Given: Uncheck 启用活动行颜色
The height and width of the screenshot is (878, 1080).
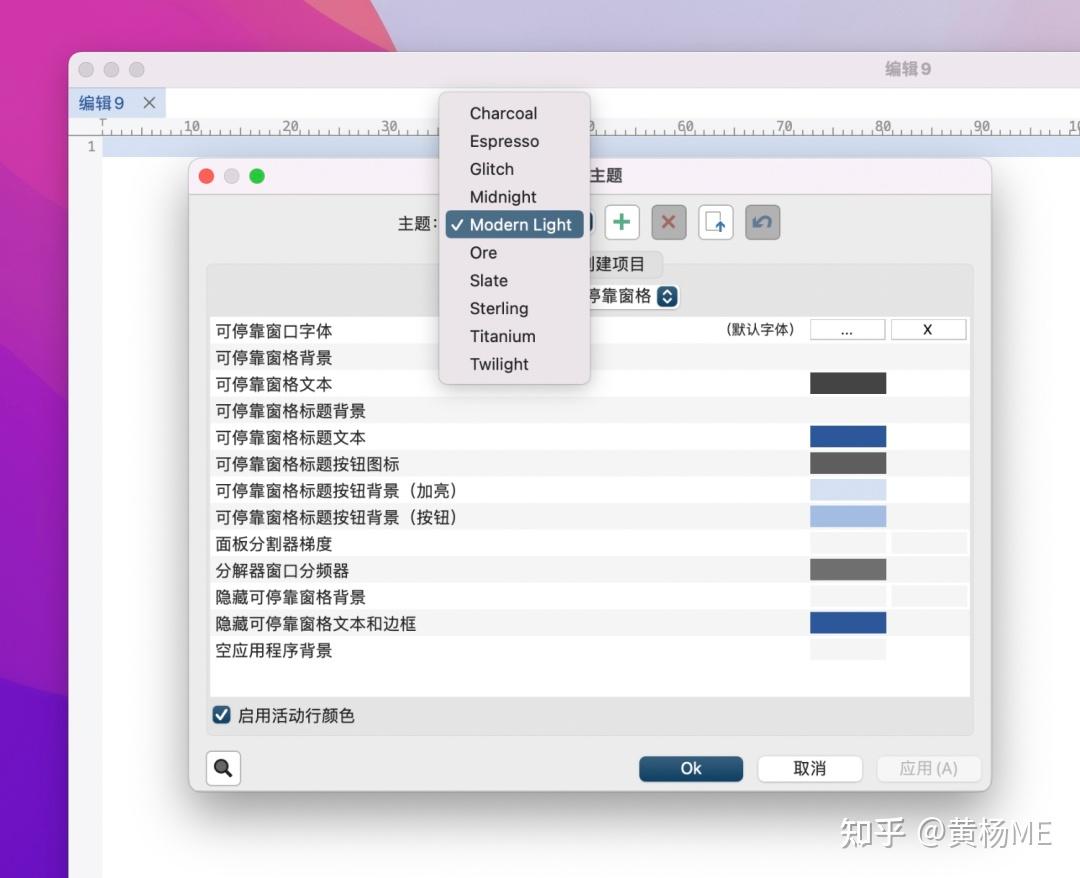Looking at the screenshot, I should point(221,715).
